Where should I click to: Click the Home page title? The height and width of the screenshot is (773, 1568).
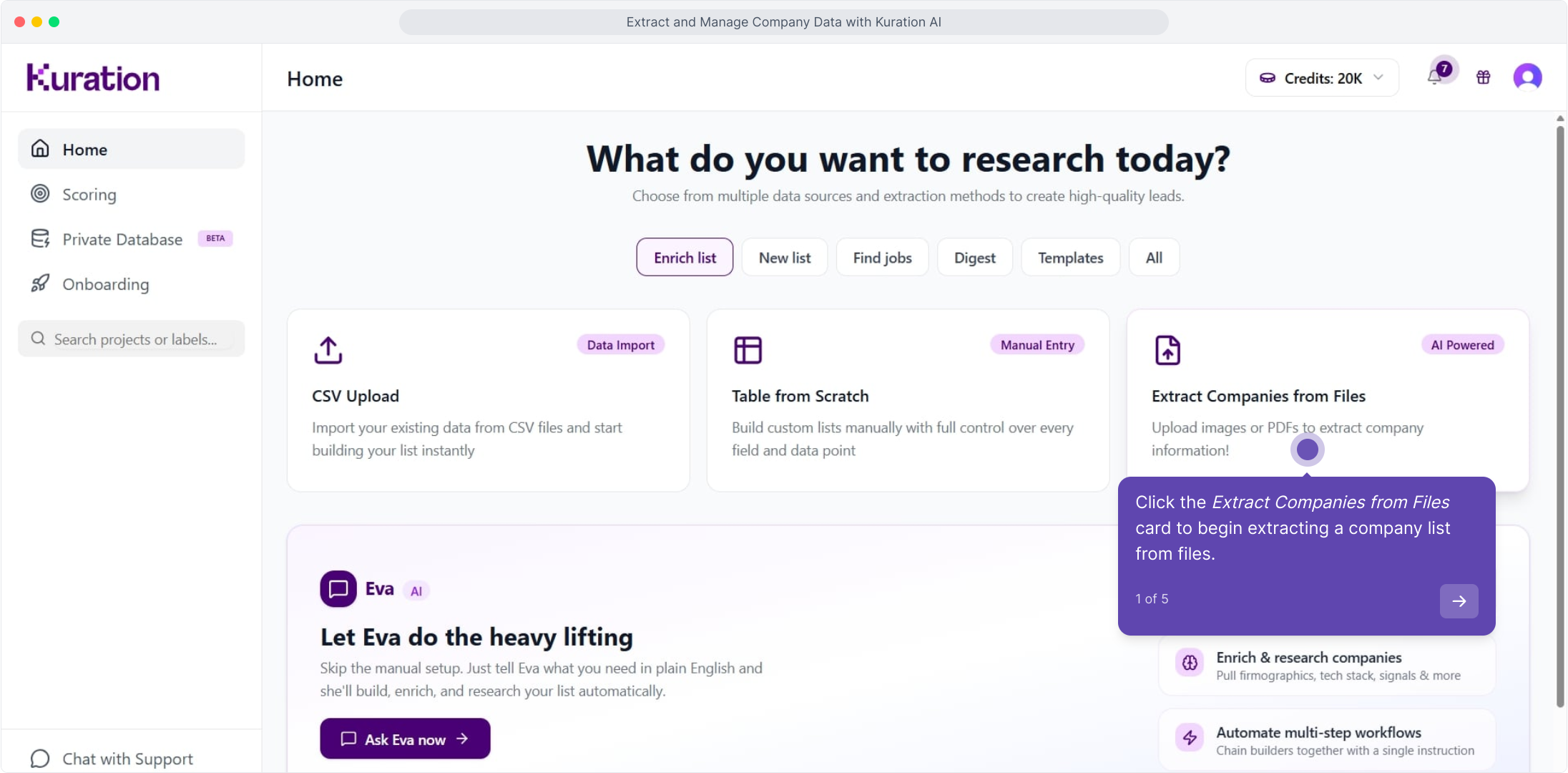315,79
